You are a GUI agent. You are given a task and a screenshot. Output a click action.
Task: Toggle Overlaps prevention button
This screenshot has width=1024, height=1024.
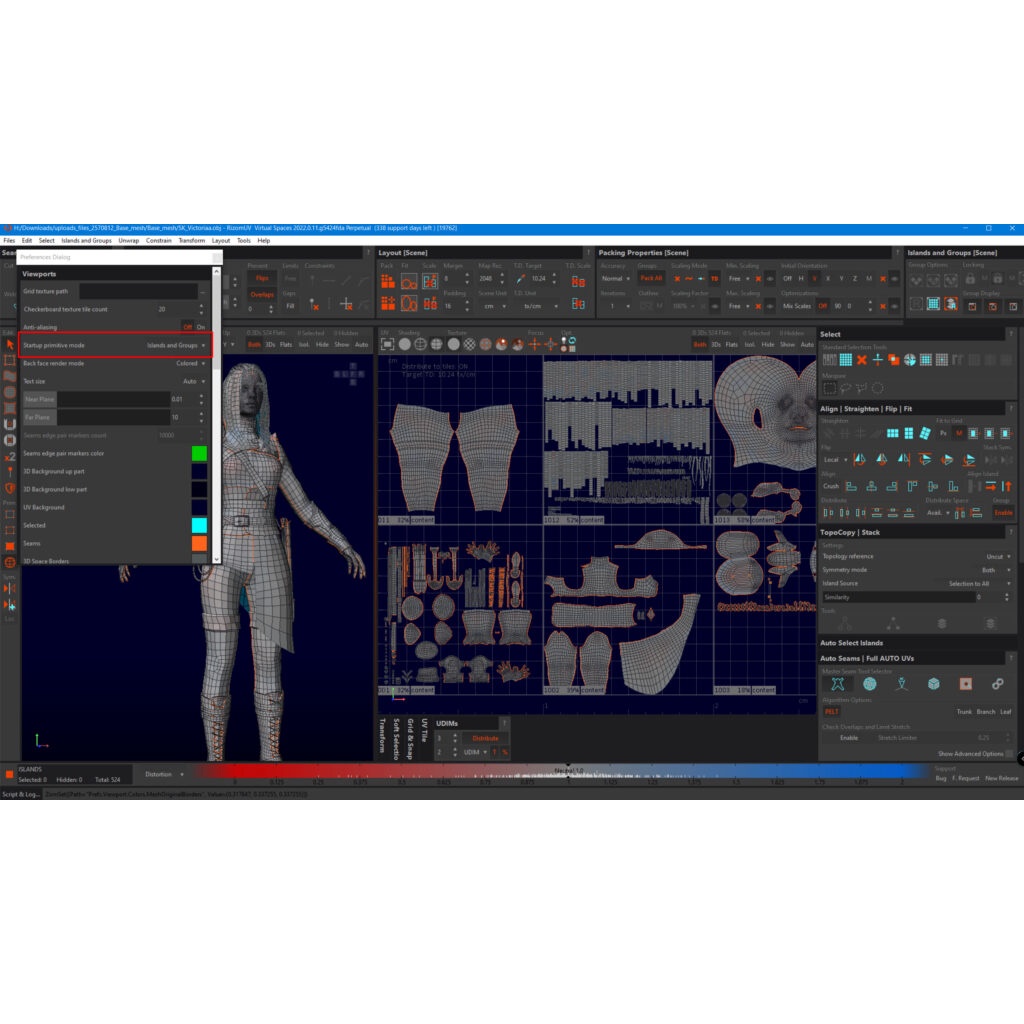261,294
